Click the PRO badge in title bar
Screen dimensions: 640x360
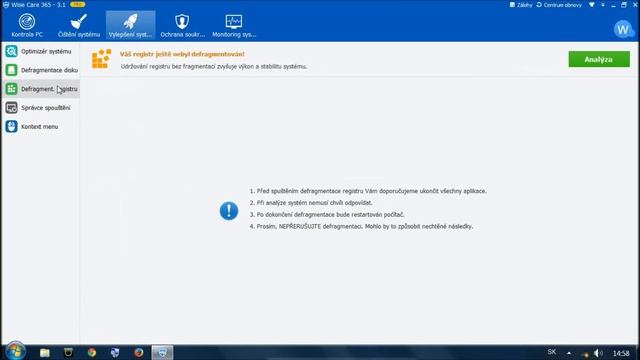(77, 4)
